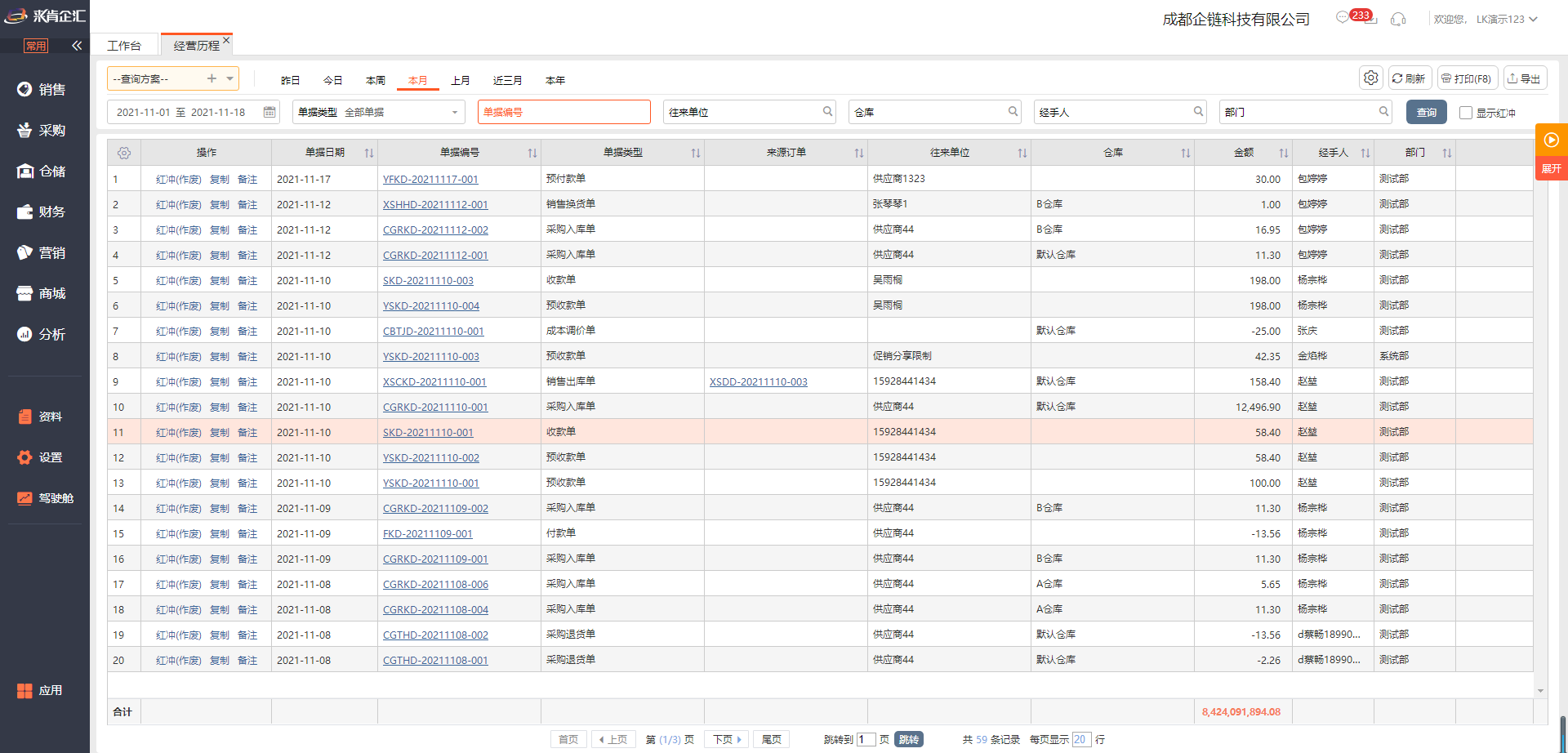Screen dimensions: 1568x753
Task: Enable the 显示红冲 checkbox
Action: coord(1466,113)
